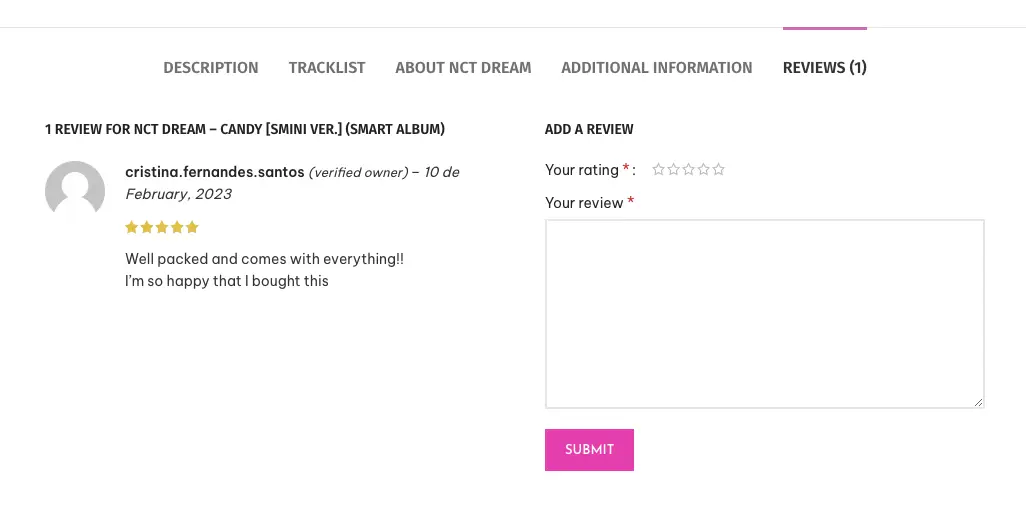This screenshot has height=531, width=1026.
Task: Pick the third rating star
Action: 688,170
